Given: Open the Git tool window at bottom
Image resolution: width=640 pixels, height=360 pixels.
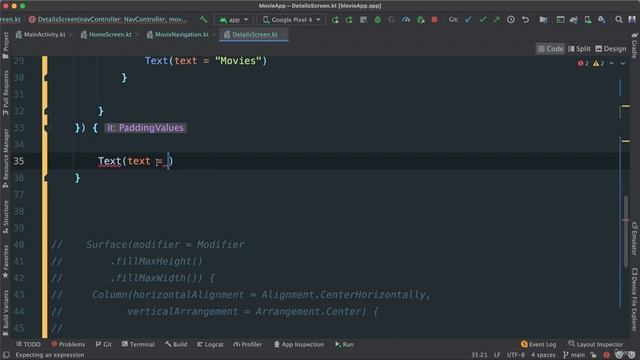Looking at the screenshot, I should click(103, 344).
